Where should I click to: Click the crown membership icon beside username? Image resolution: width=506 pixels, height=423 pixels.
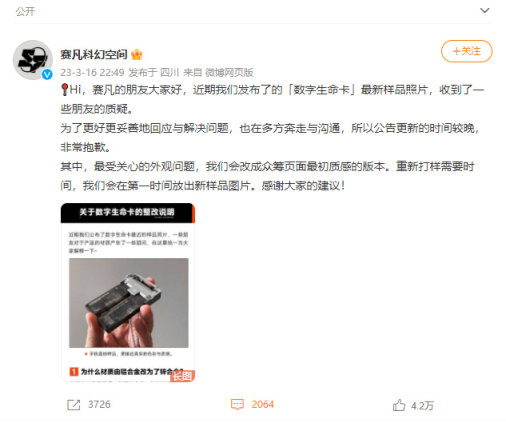(x=137, y=54)
